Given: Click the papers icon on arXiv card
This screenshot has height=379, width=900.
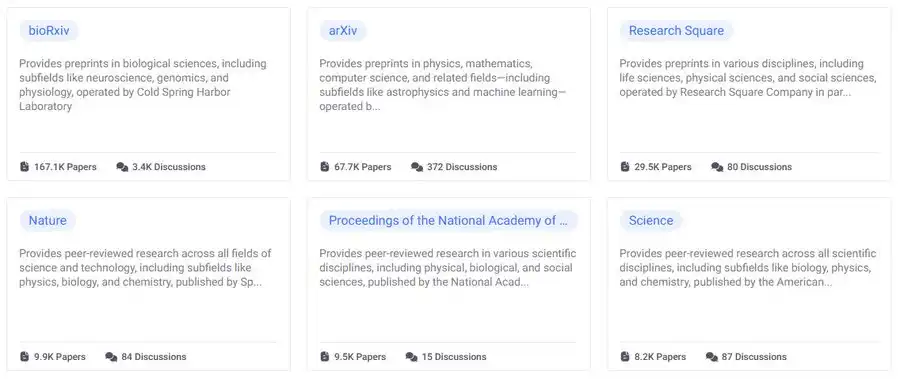Looking at the screenshot, I should tap(325, 167).
